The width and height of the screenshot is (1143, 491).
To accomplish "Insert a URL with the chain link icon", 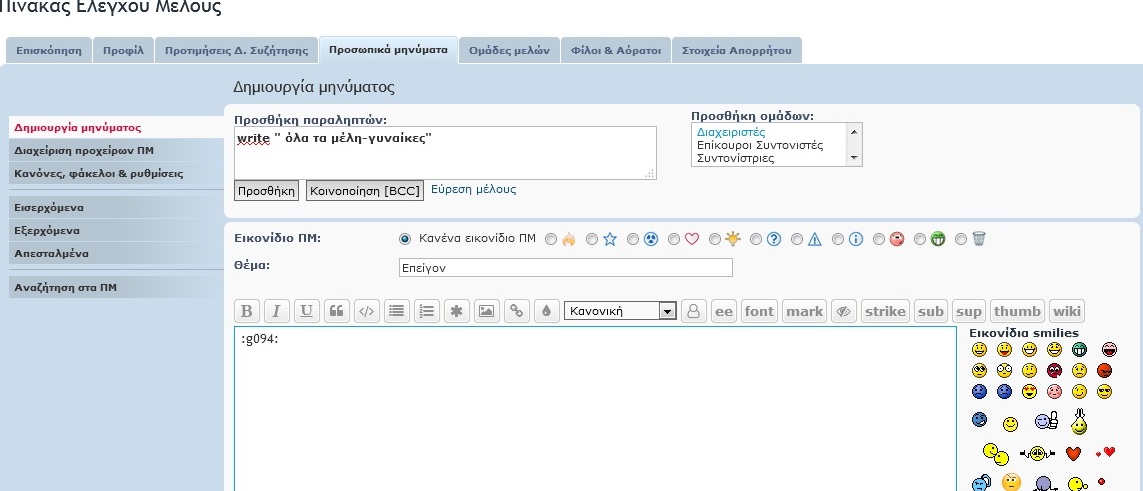I will (x=517, y=311).
